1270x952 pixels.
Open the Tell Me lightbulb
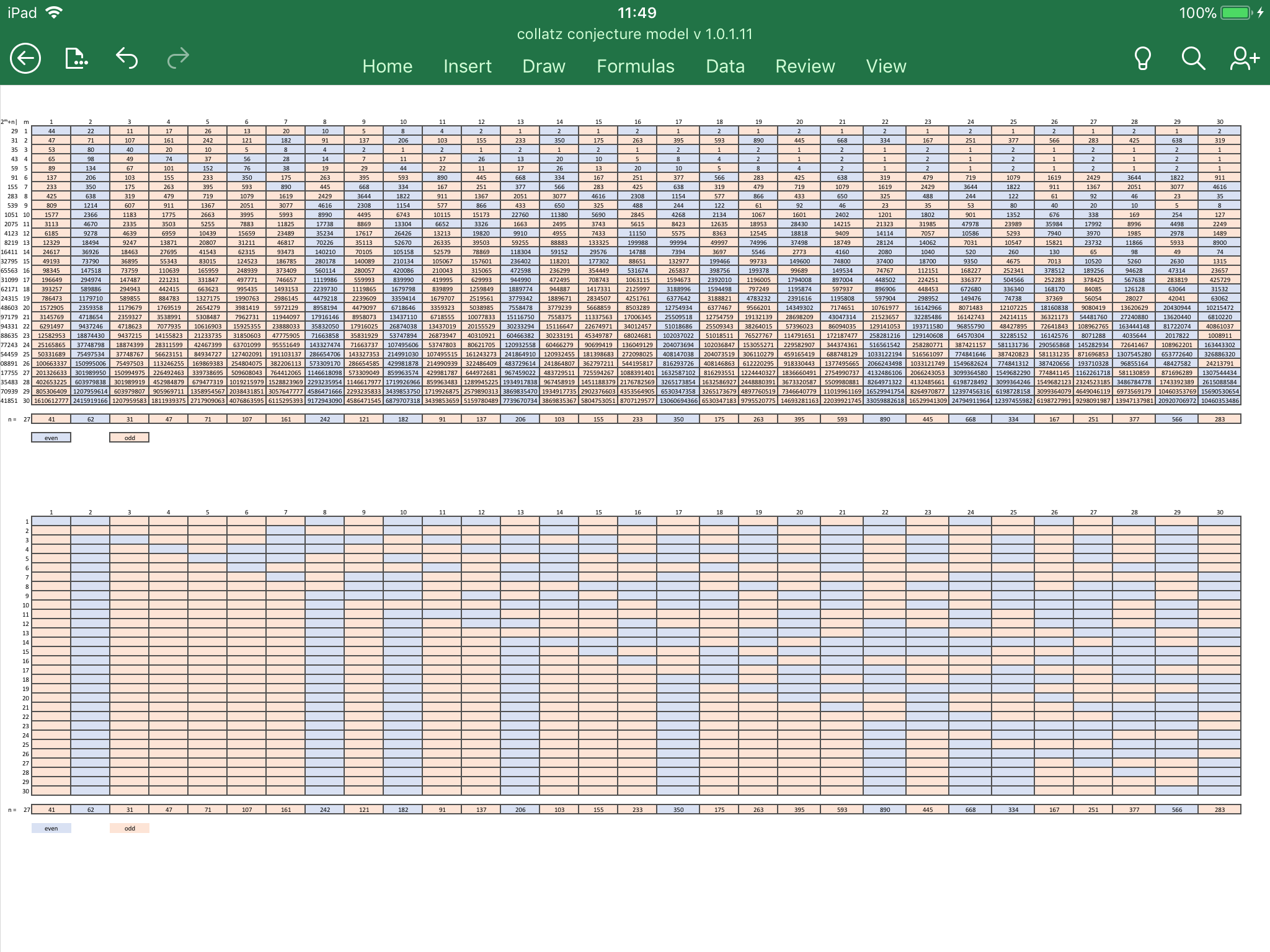(x=1142, y=59)
